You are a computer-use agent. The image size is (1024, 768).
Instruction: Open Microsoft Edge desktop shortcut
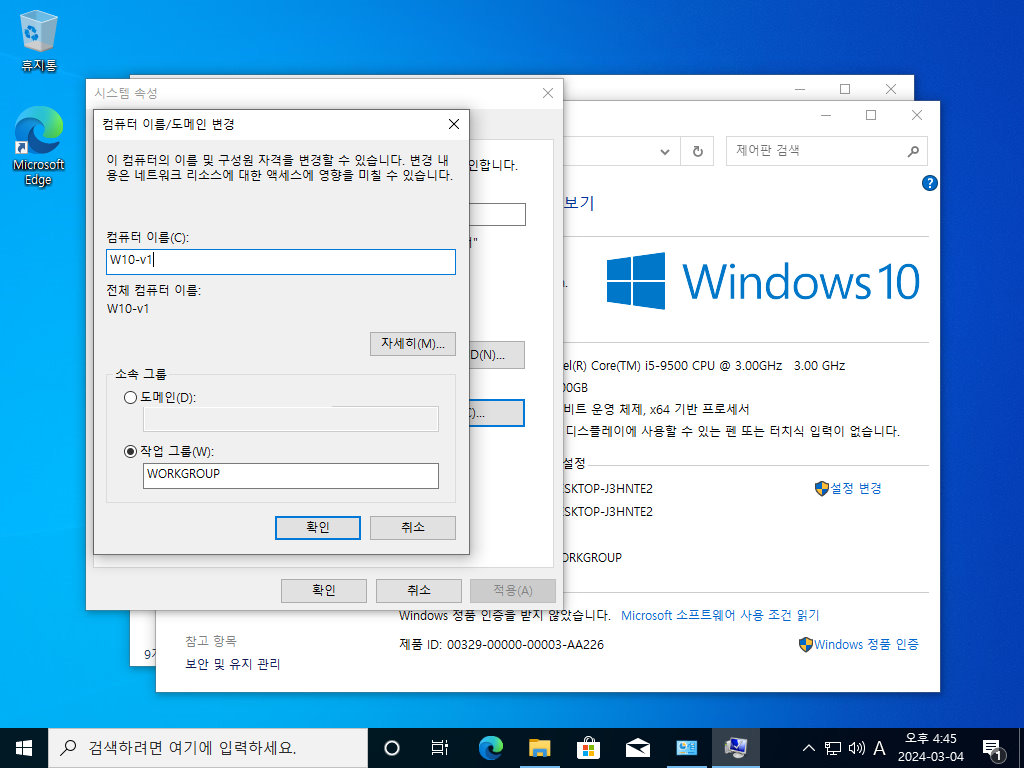click(39, 147)
